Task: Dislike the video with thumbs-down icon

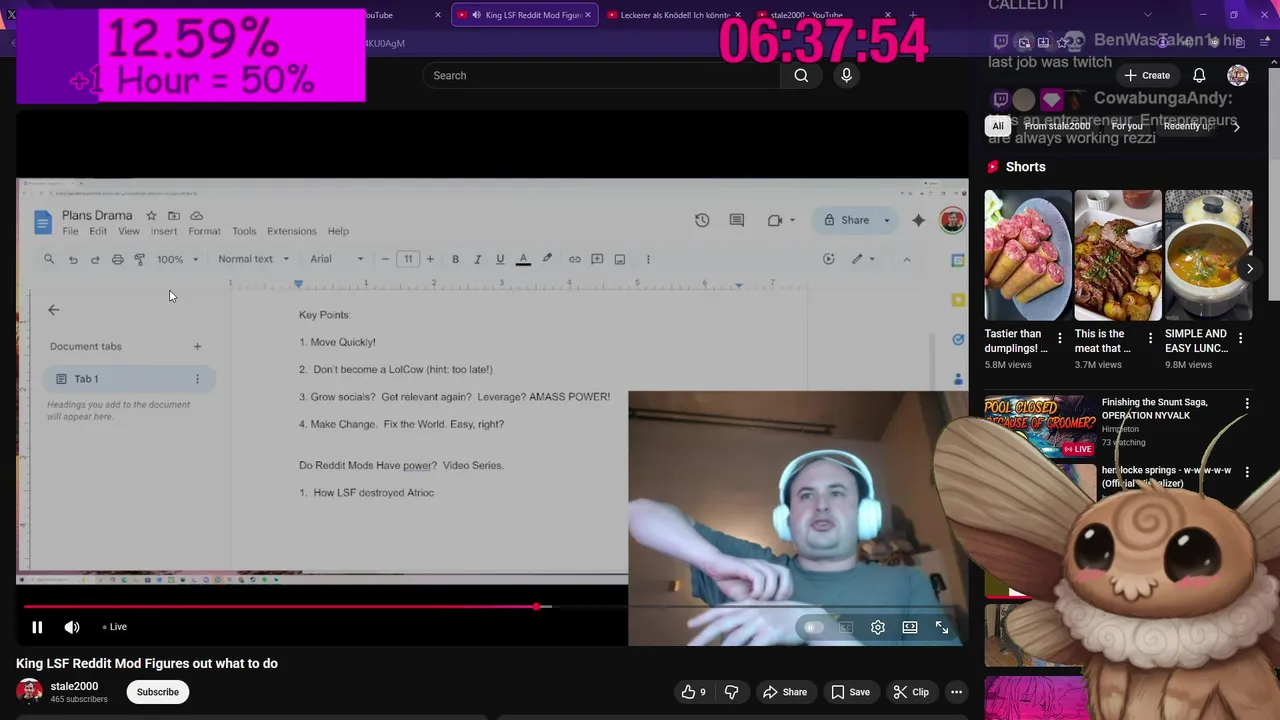Action: (731, 692)
